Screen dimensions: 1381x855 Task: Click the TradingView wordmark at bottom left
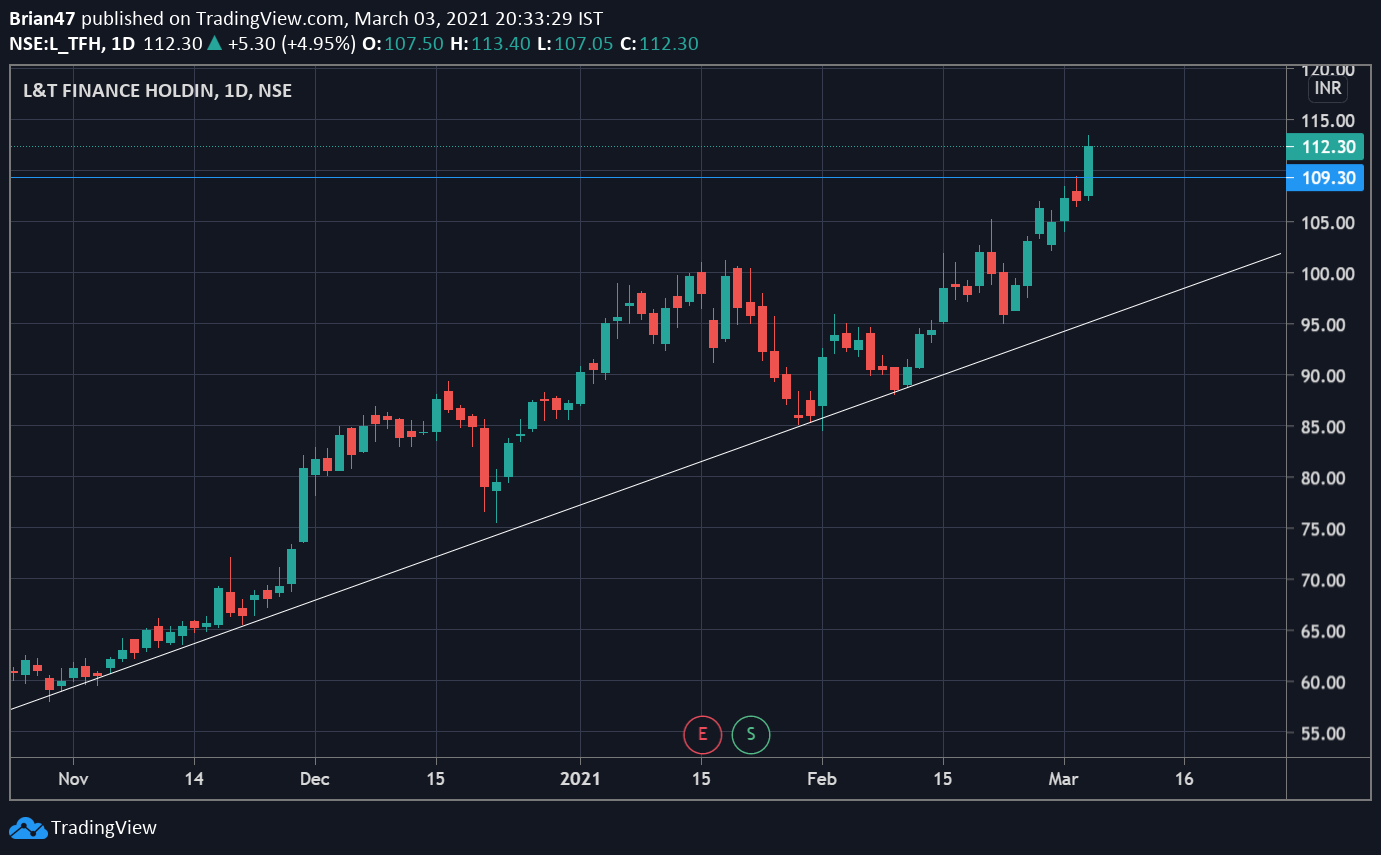coord(104,828)
